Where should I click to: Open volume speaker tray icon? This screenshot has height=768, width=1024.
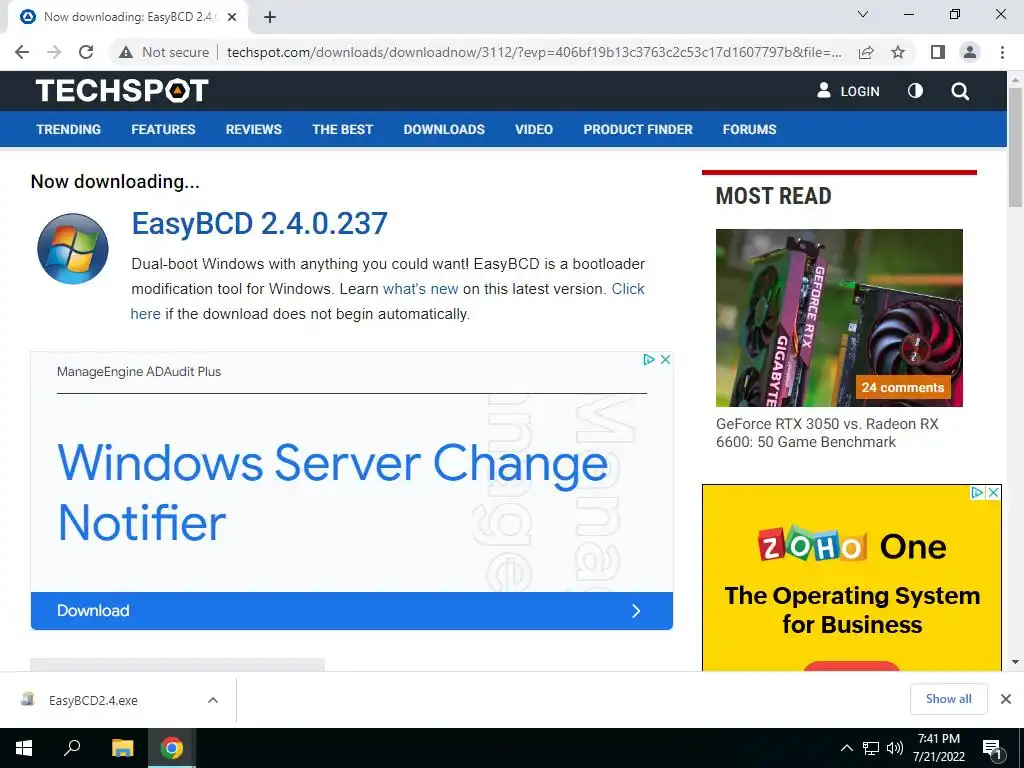pos(895,748)
